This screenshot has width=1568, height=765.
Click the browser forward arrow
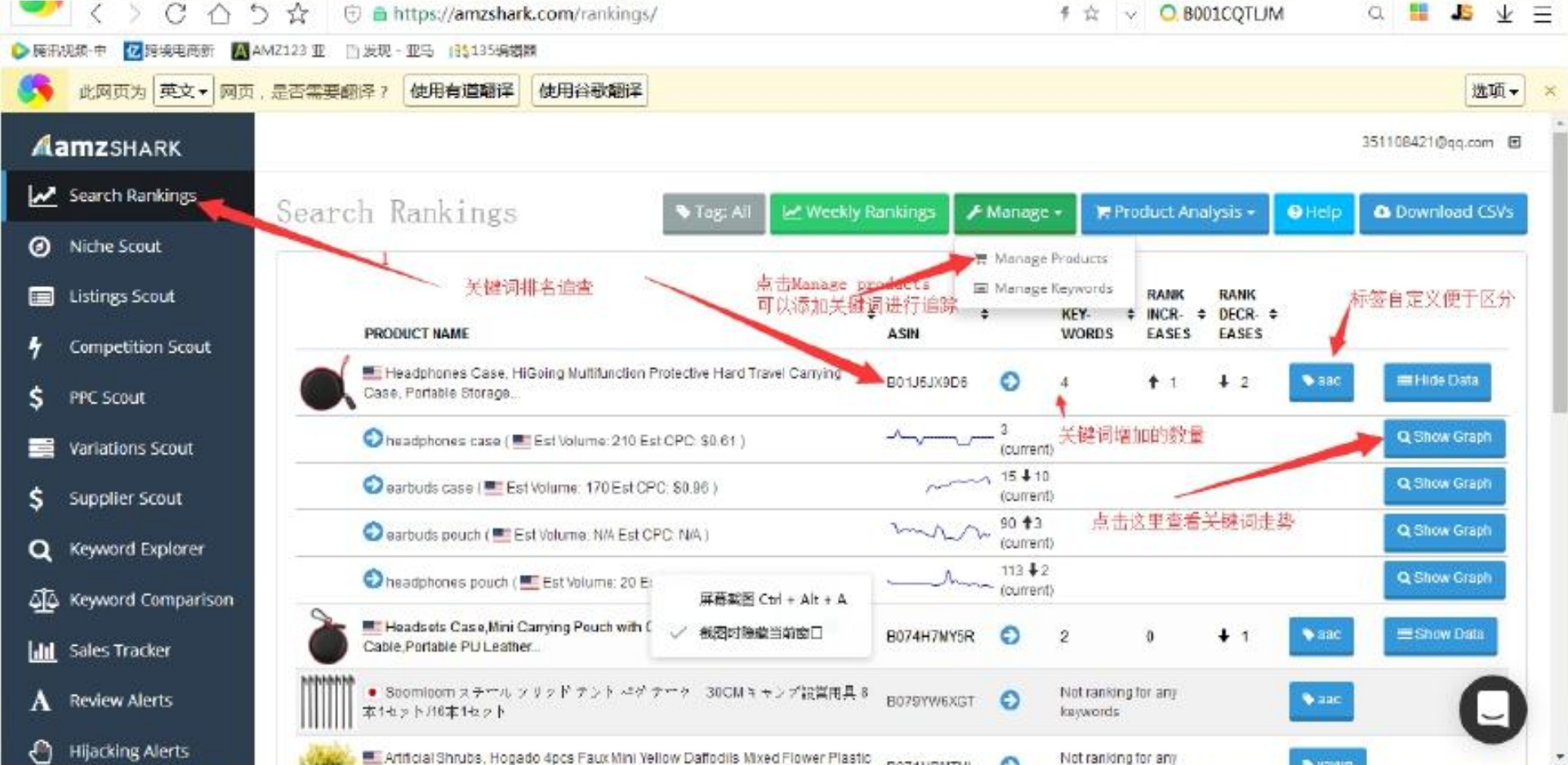135,14
